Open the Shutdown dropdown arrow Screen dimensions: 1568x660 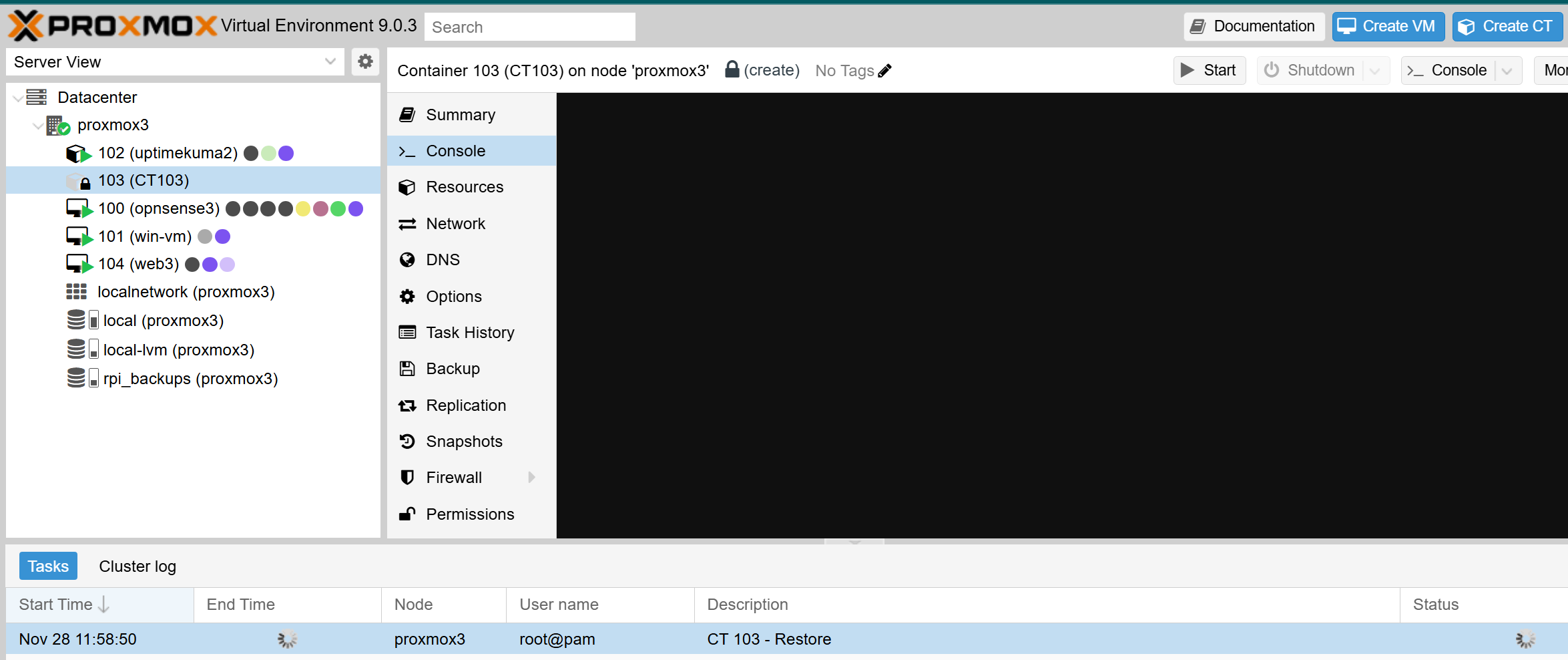tap(1375, 71)
